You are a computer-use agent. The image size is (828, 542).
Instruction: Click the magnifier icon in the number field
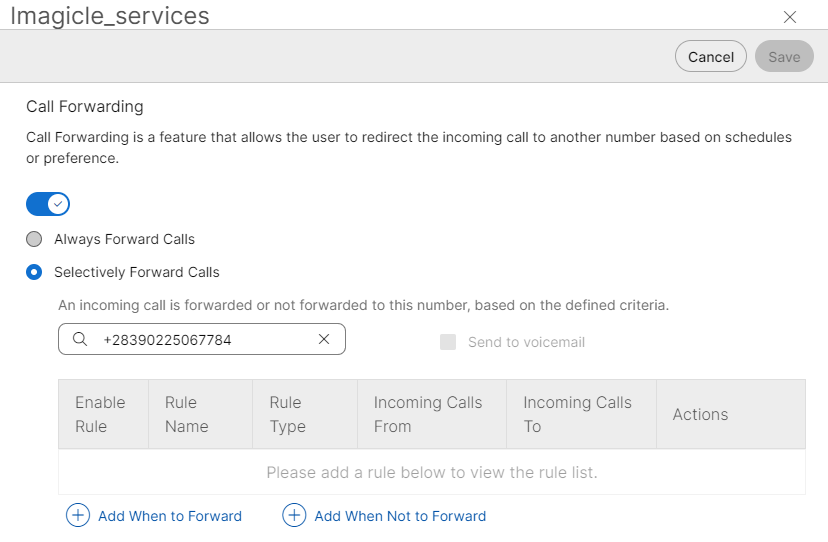click(80, 340)
